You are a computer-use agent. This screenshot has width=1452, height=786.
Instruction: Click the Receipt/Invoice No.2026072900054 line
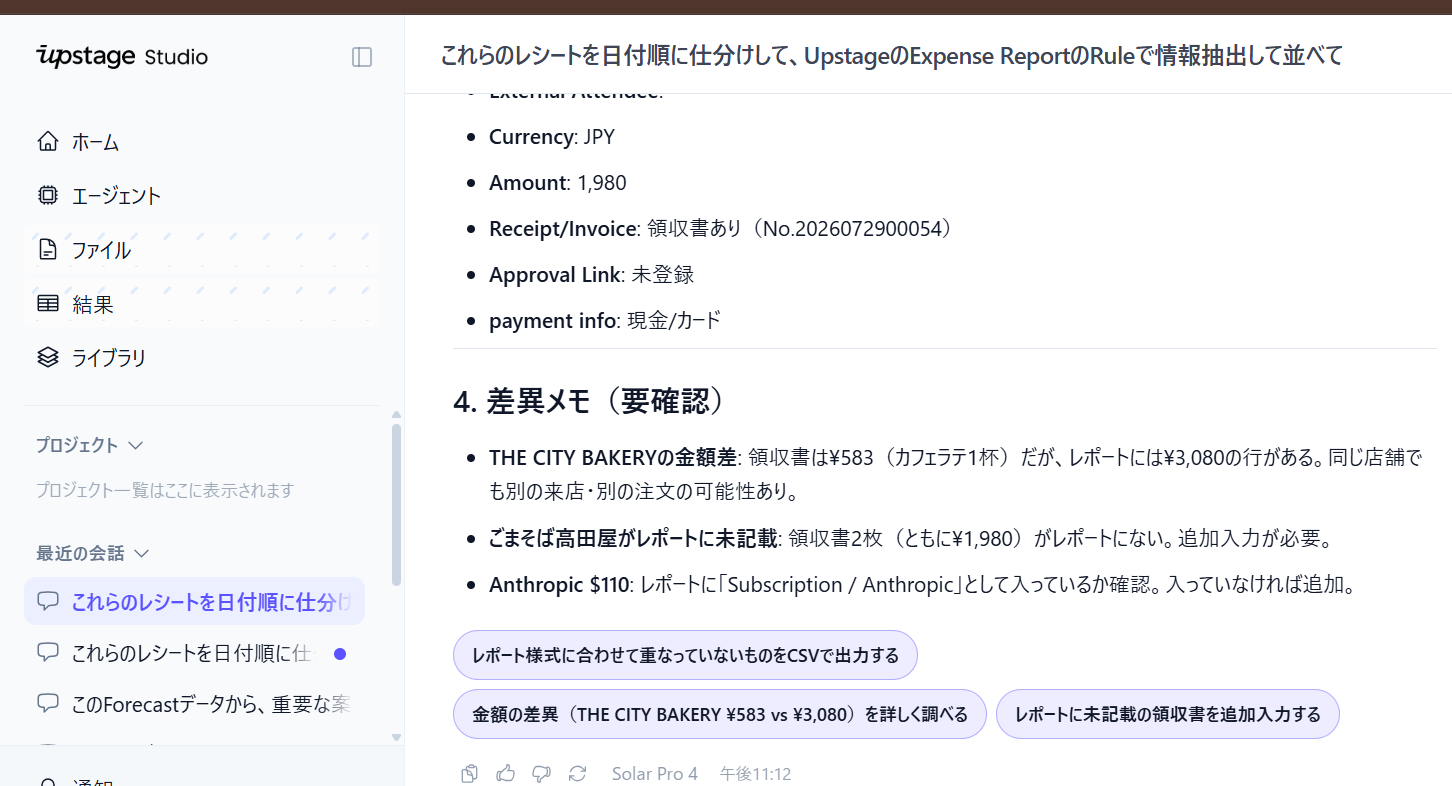coord(721,229)
